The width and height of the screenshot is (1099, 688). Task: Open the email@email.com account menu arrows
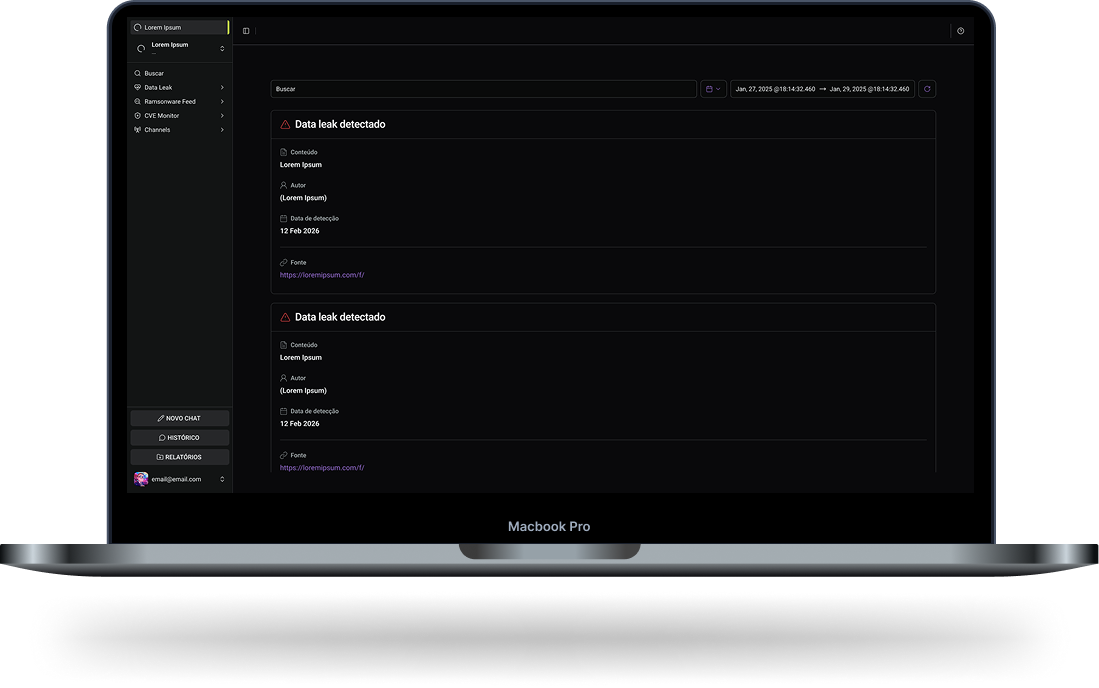coord(222,479)
